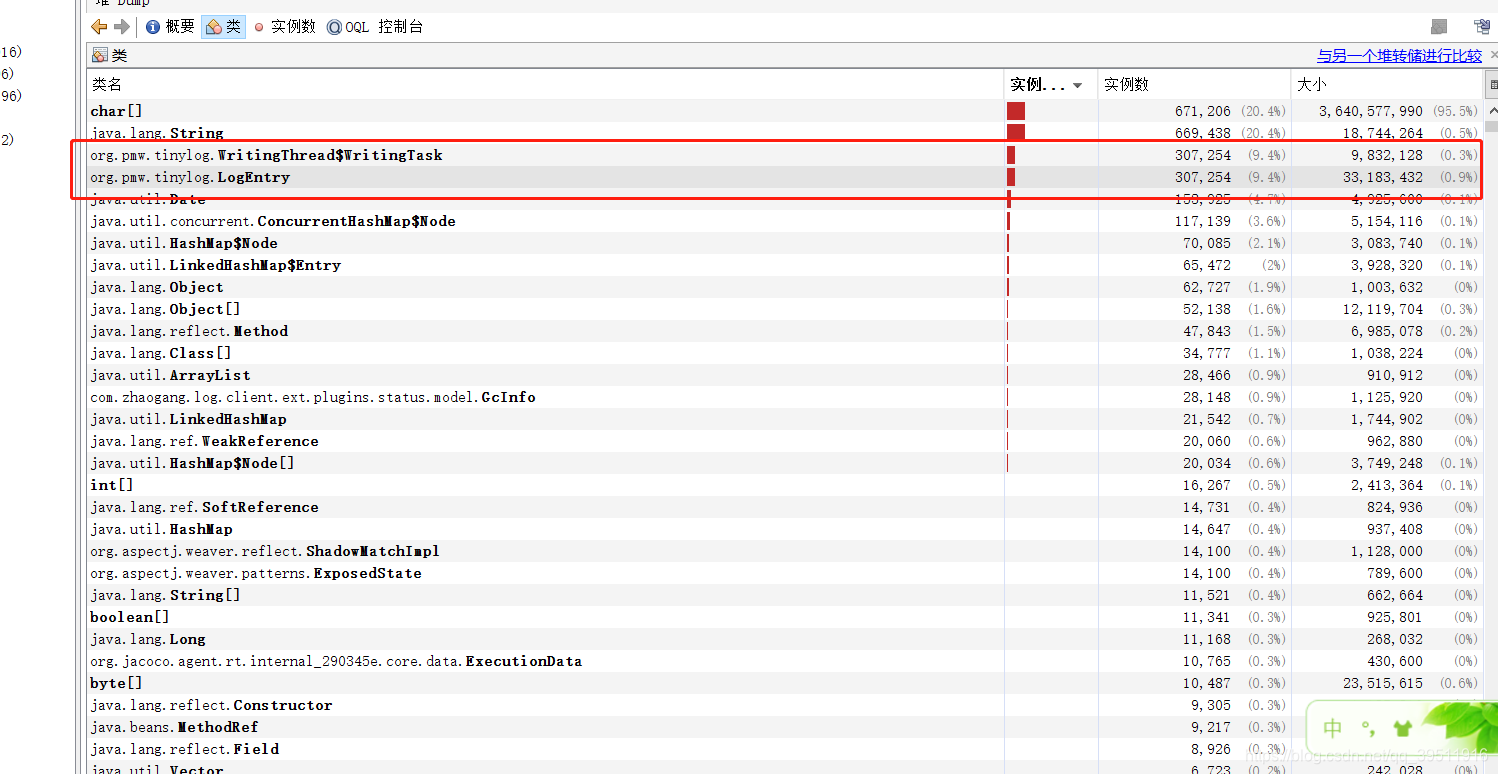
Task: Open the column chooser icon beside 大小 header
Action: click(x=1492, y=85)
